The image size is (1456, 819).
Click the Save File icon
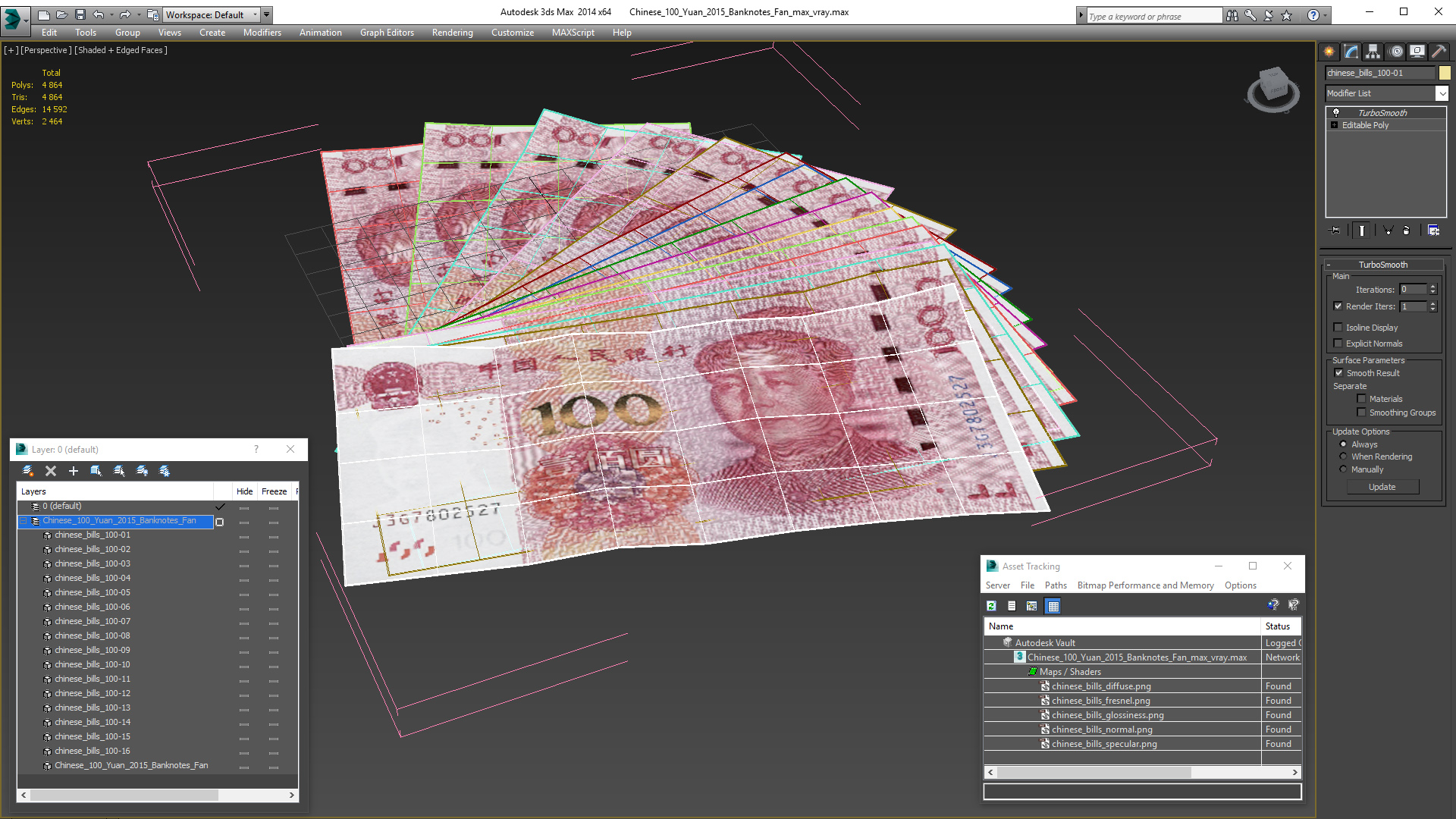(x=80, y=14)
